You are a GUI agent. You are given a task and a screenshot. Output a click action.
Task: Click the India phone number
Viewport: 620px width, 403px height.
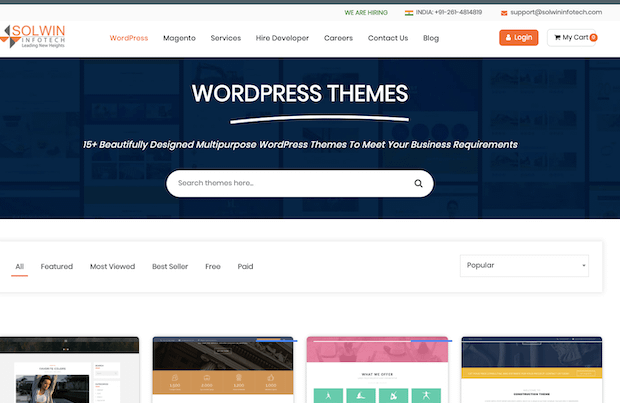click(449, 12)
